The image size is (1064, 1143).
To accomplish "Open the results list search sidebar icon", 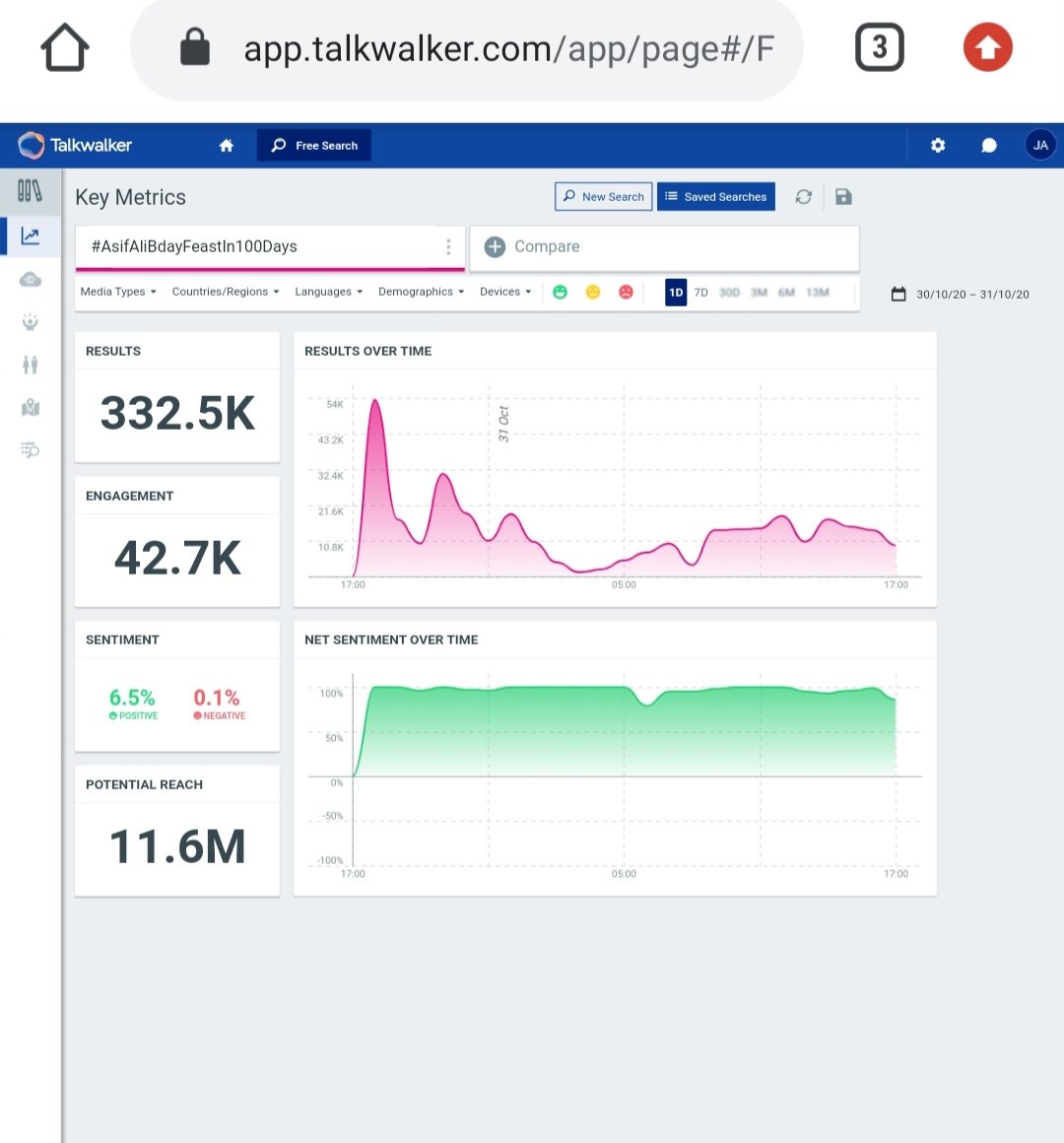I will (30, 449).
